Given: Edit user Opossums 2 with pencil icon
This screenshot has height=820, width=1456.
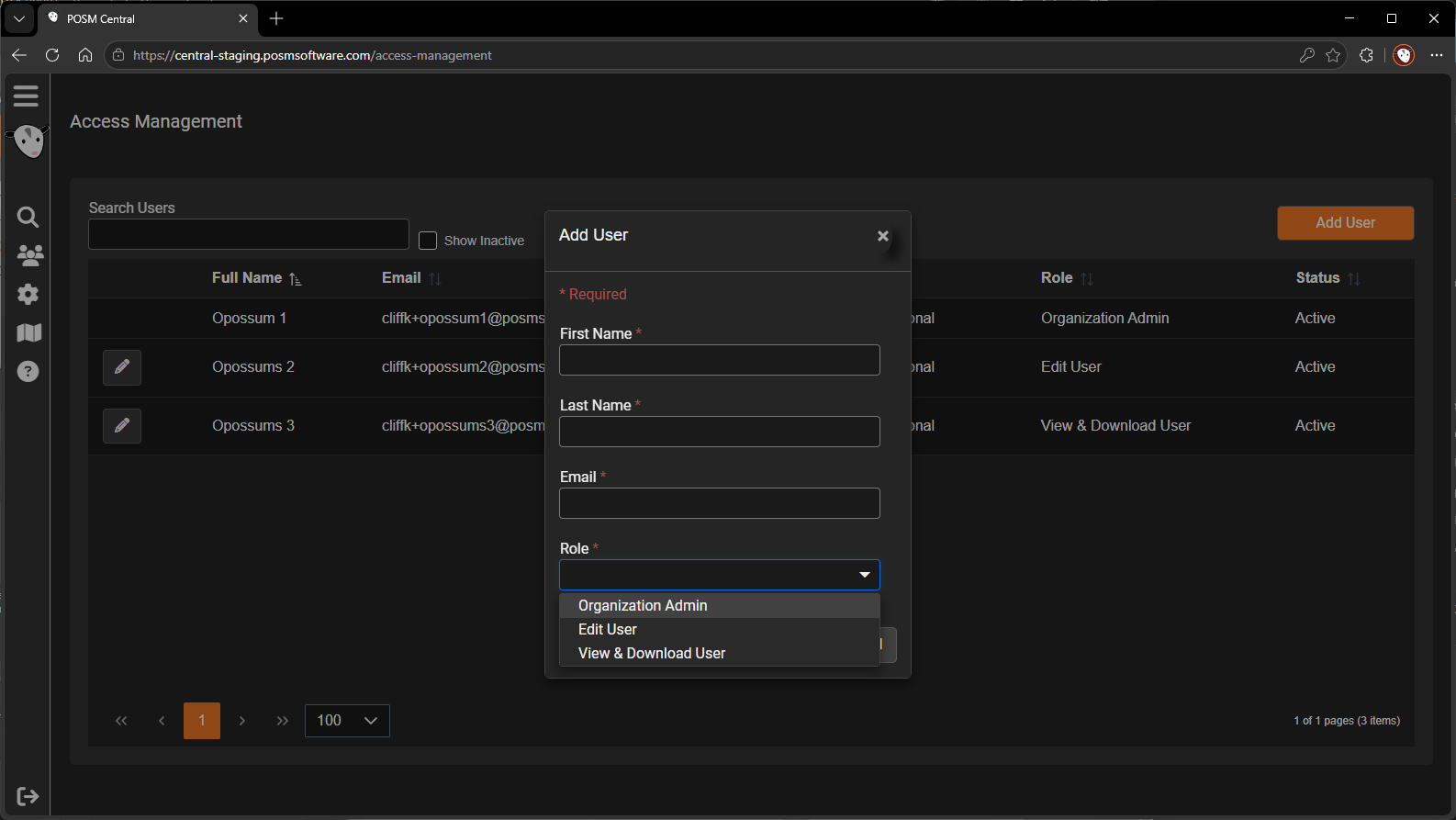Looking at the screenshot, I should [x=122, y=367].
